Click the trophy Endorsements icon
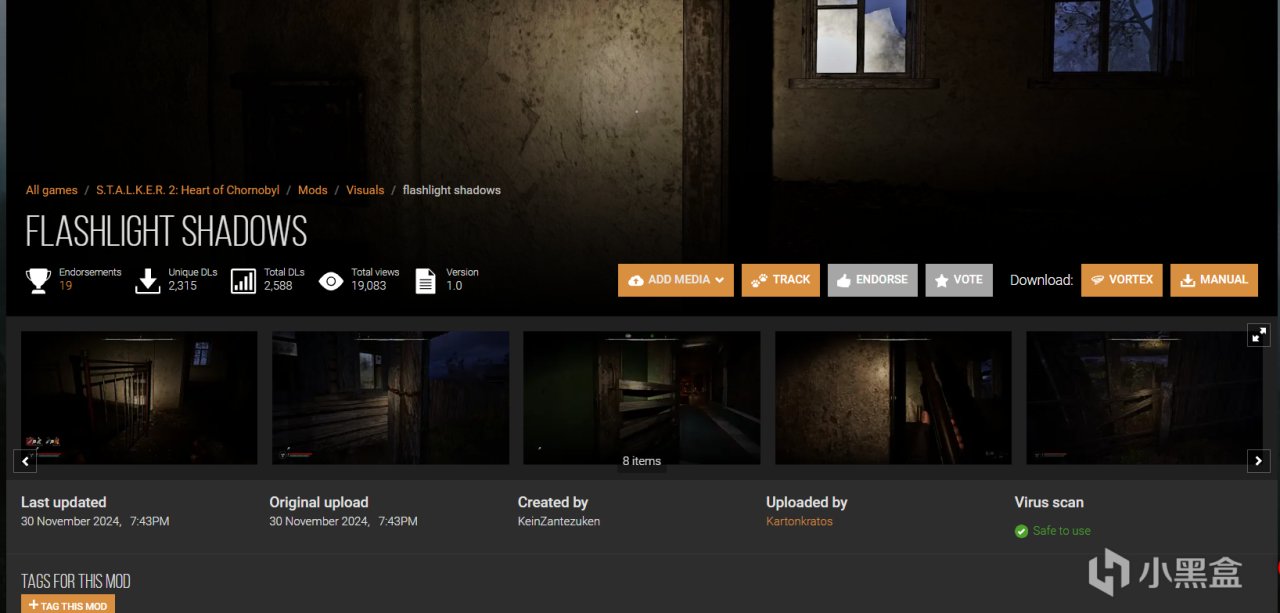This screenshot has width=1280, height=613. (x=39, y=280)
